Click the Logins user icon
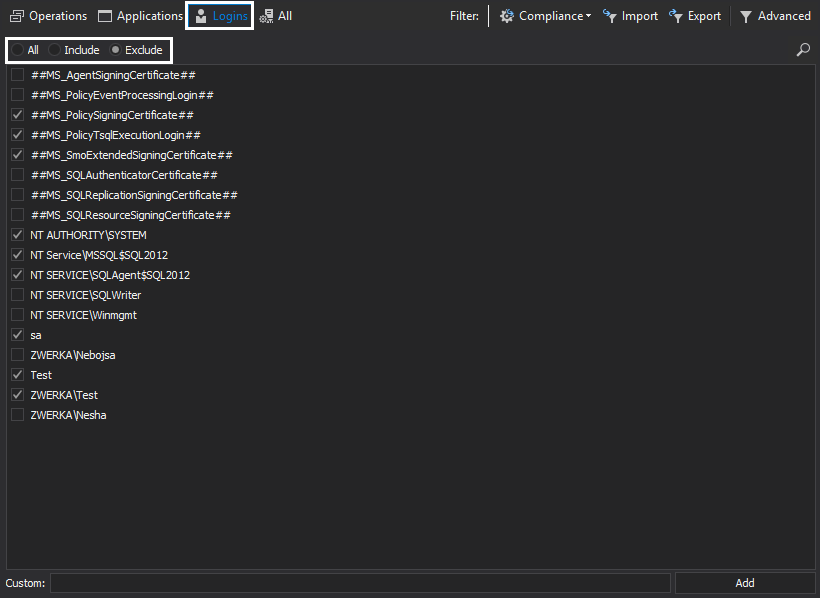 [x=201, y=16]
